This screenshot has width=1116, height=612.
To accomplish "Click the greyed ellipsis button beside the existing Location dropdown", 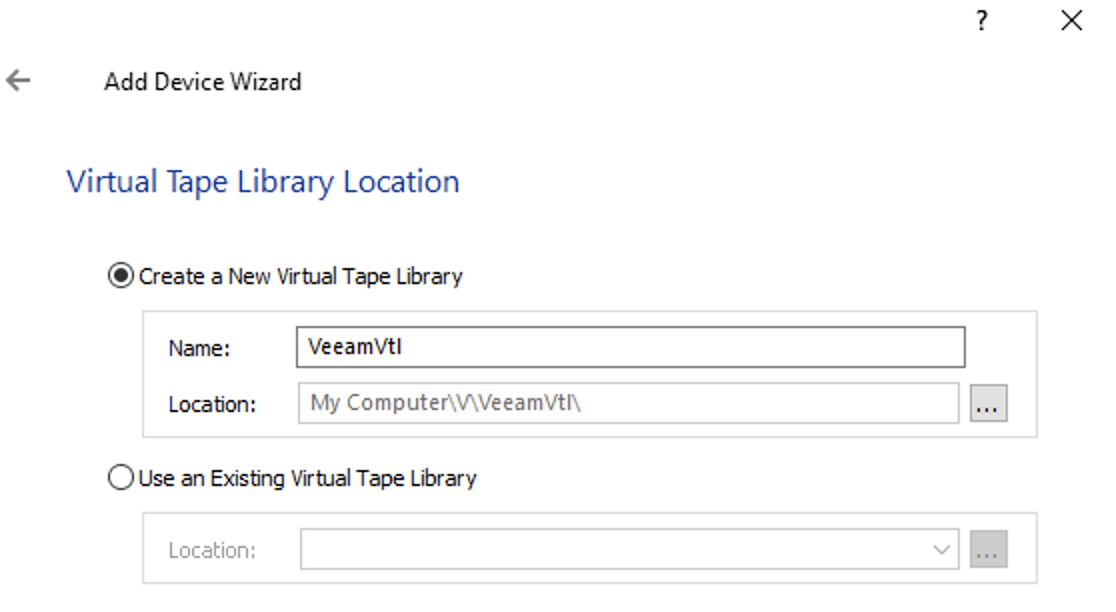I will click(989, 549).
